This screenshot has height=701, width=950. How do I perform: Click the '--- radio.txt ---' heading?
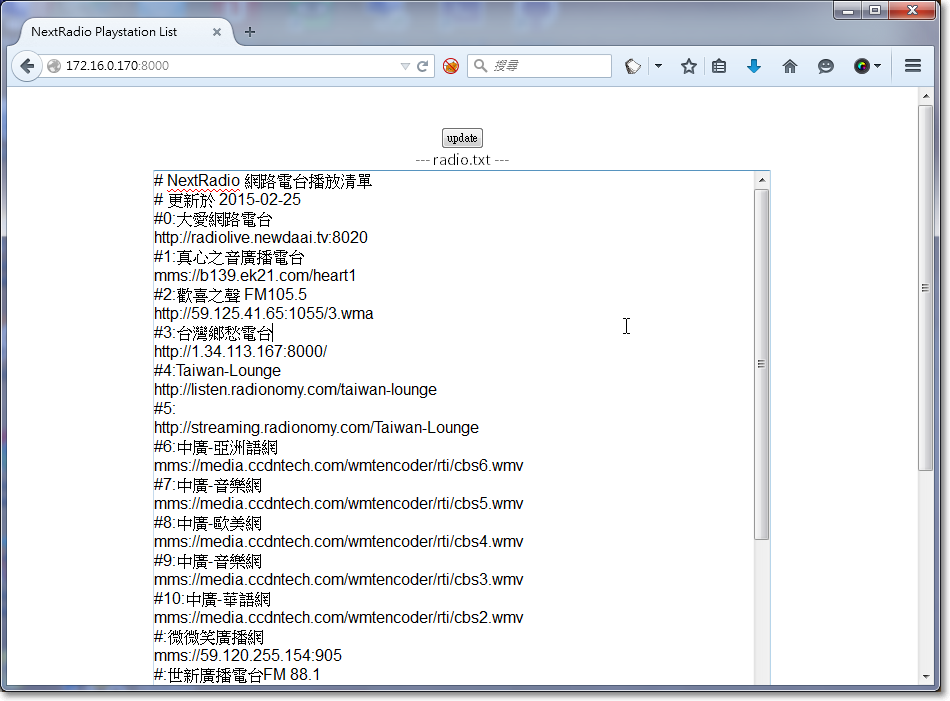[462, 160]
